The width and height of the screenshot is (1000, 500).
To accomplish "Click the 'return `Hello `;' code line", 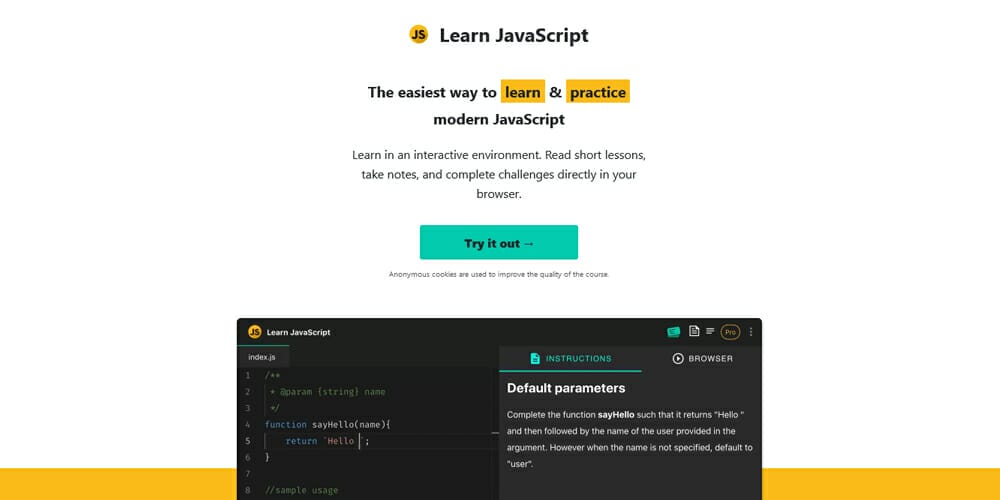I will click(x=327, y=441).
